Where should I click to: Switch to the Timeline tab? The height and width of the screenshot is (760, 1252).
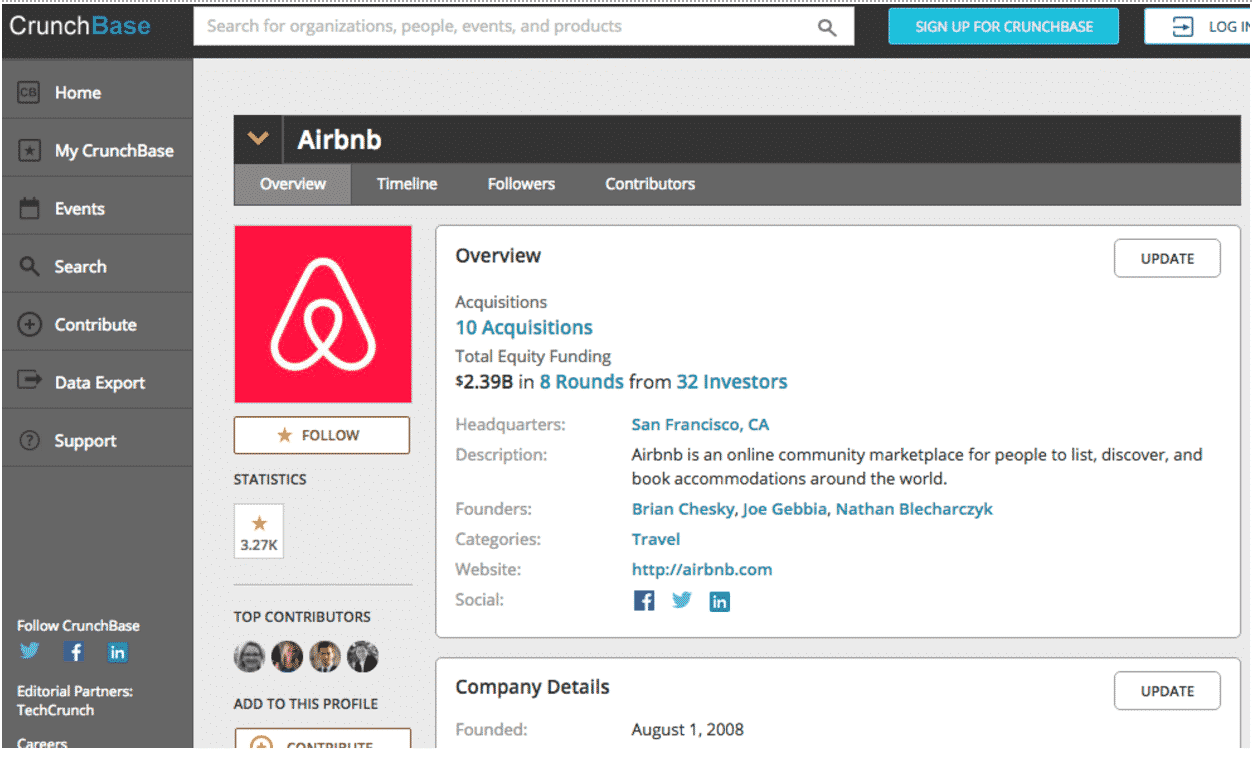[407, 184]
